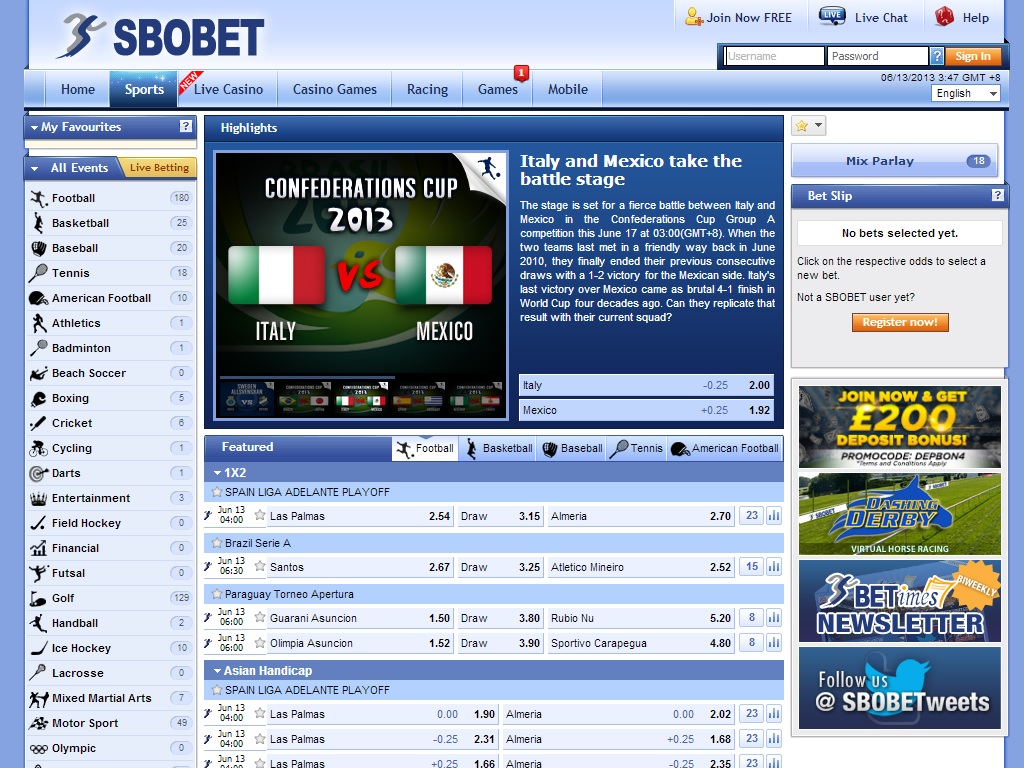Favourite the Olimpia Asuncion match star
1024x768 pixels.
click(x=260, y=643)
